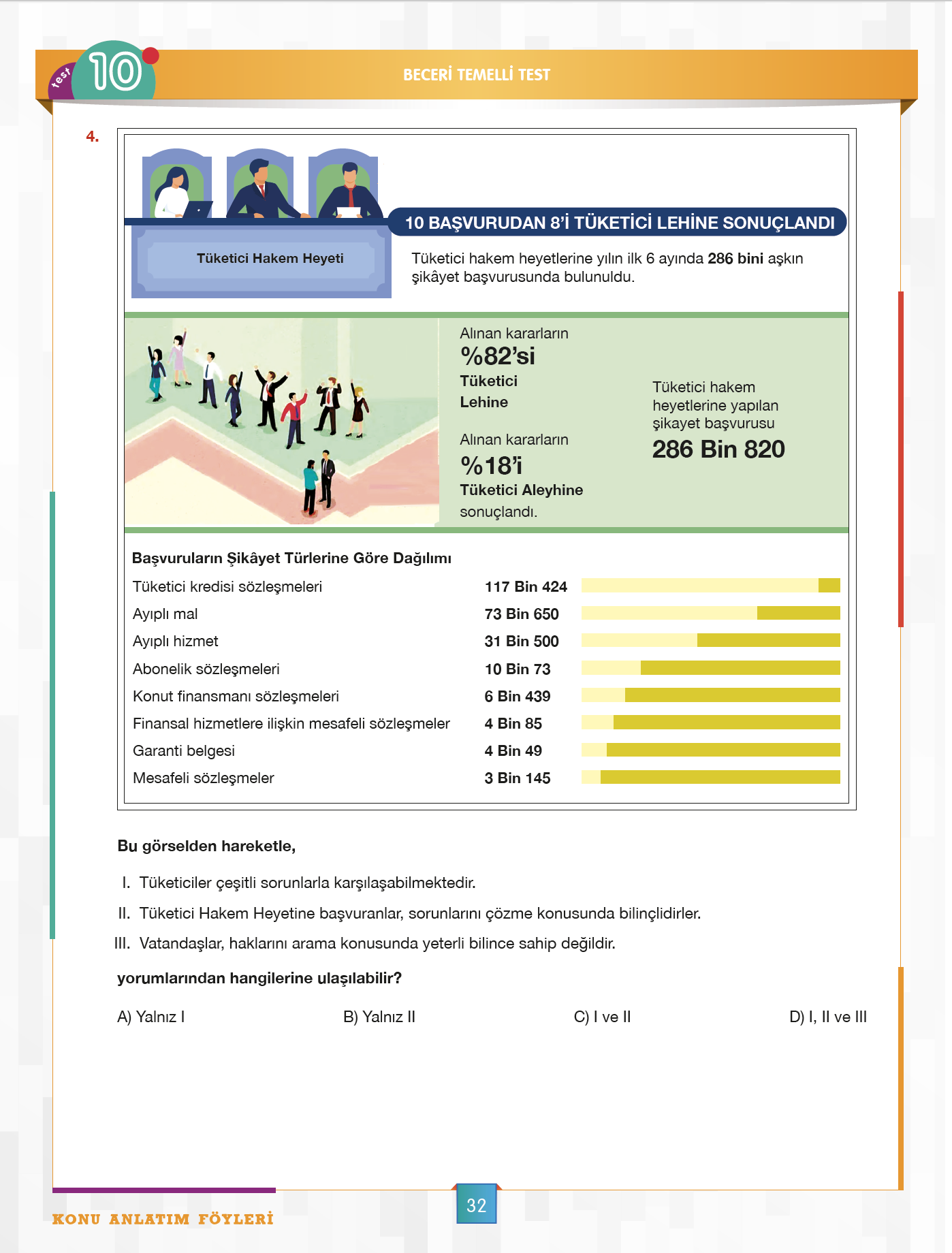Click the bar next to 73 Bin 650

(x=710, y=613)
